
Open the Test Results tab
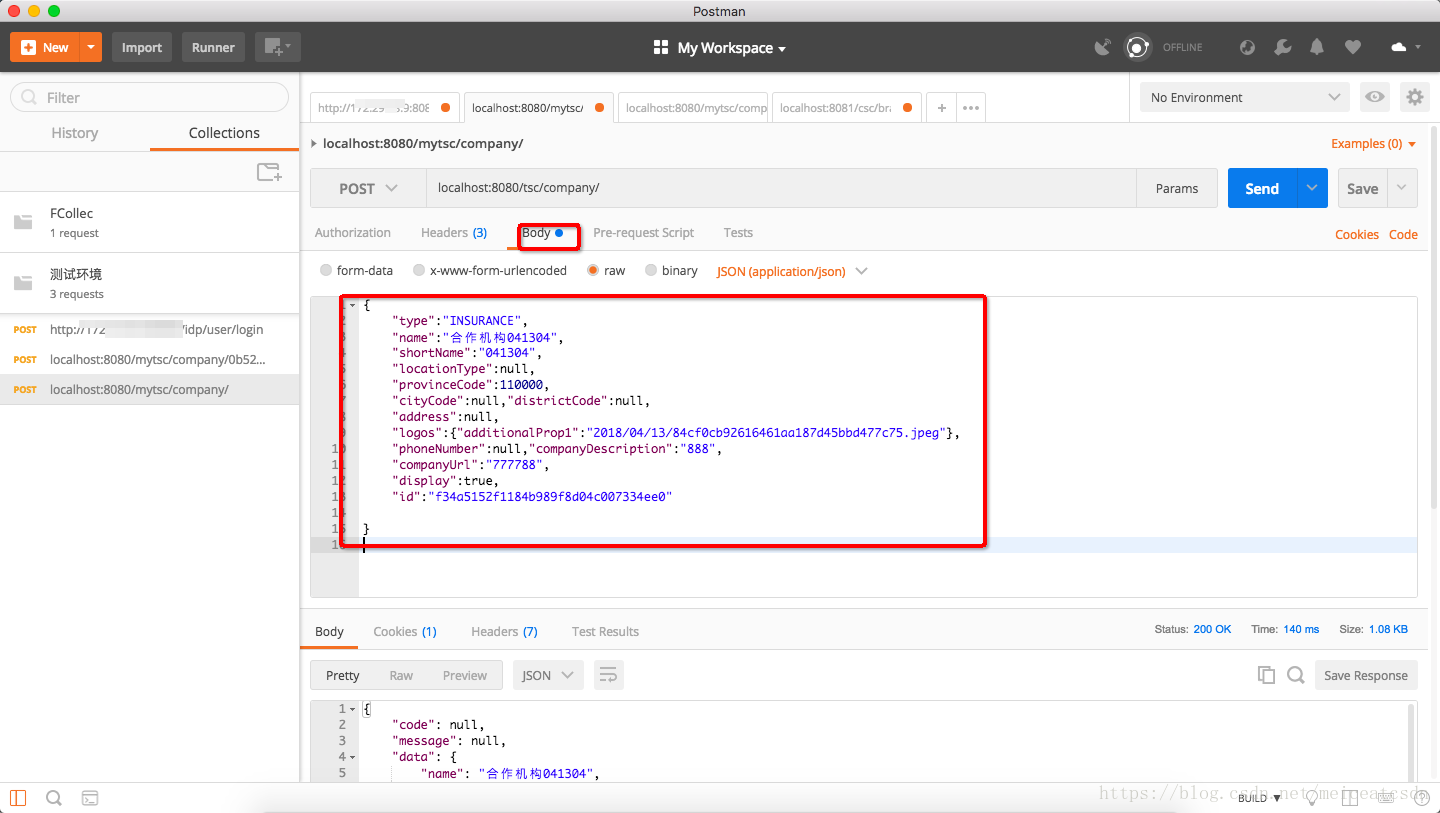click(605, 632)
